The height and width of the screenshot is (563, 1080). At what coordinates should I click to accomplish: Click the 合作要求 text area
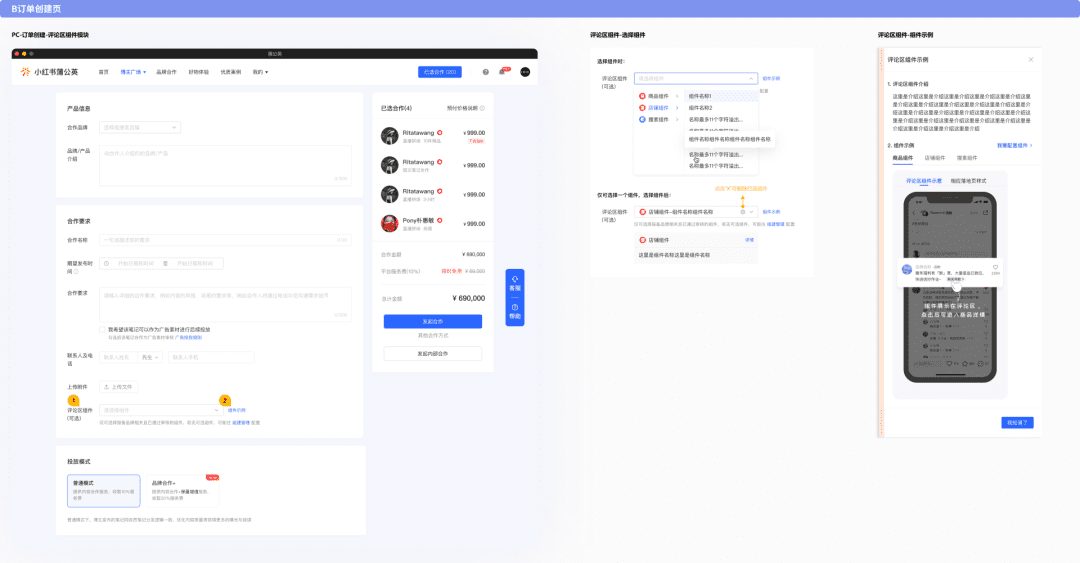coord(225,304)
